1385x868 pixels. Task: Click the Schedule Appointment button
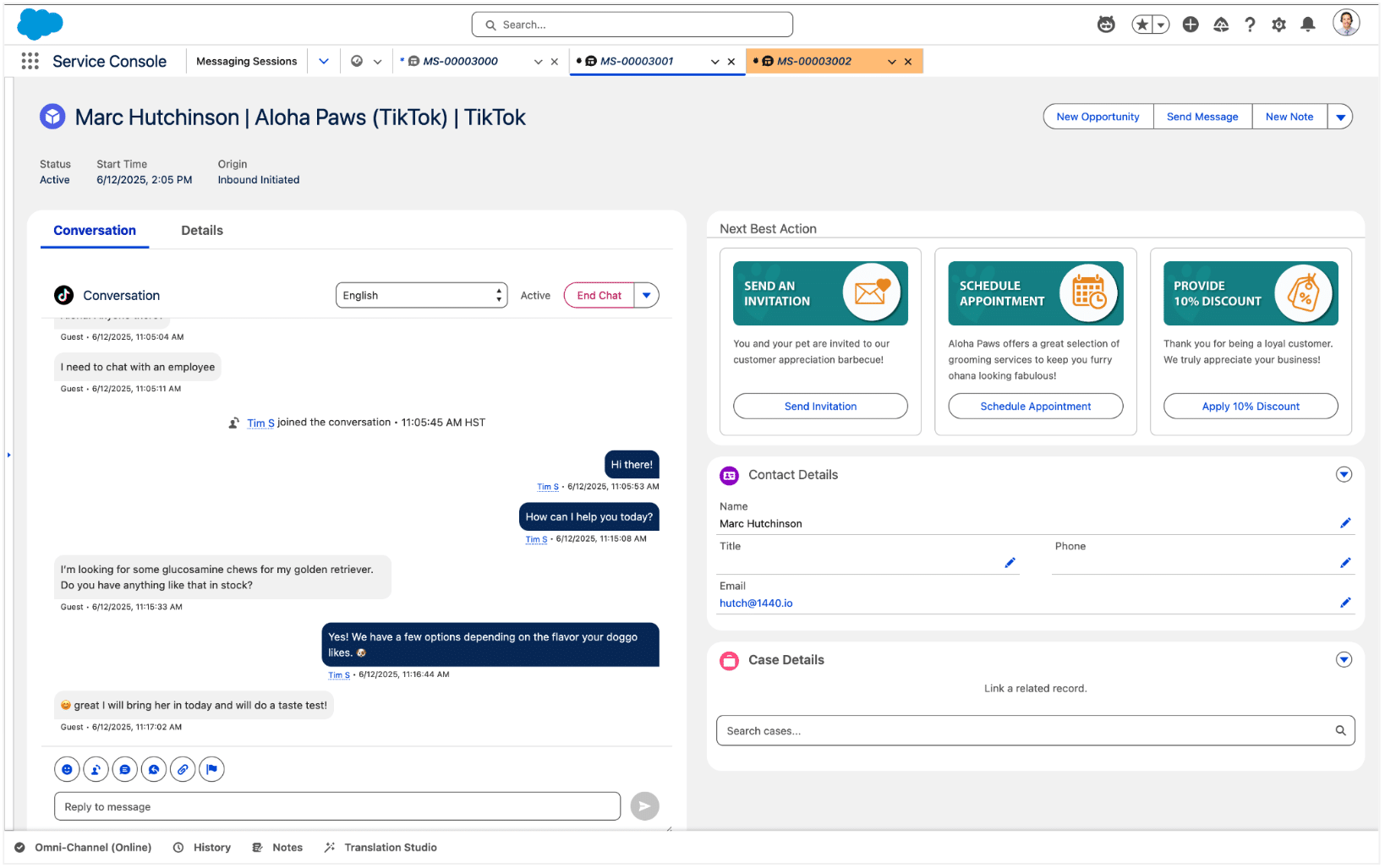pos(1035,407)
